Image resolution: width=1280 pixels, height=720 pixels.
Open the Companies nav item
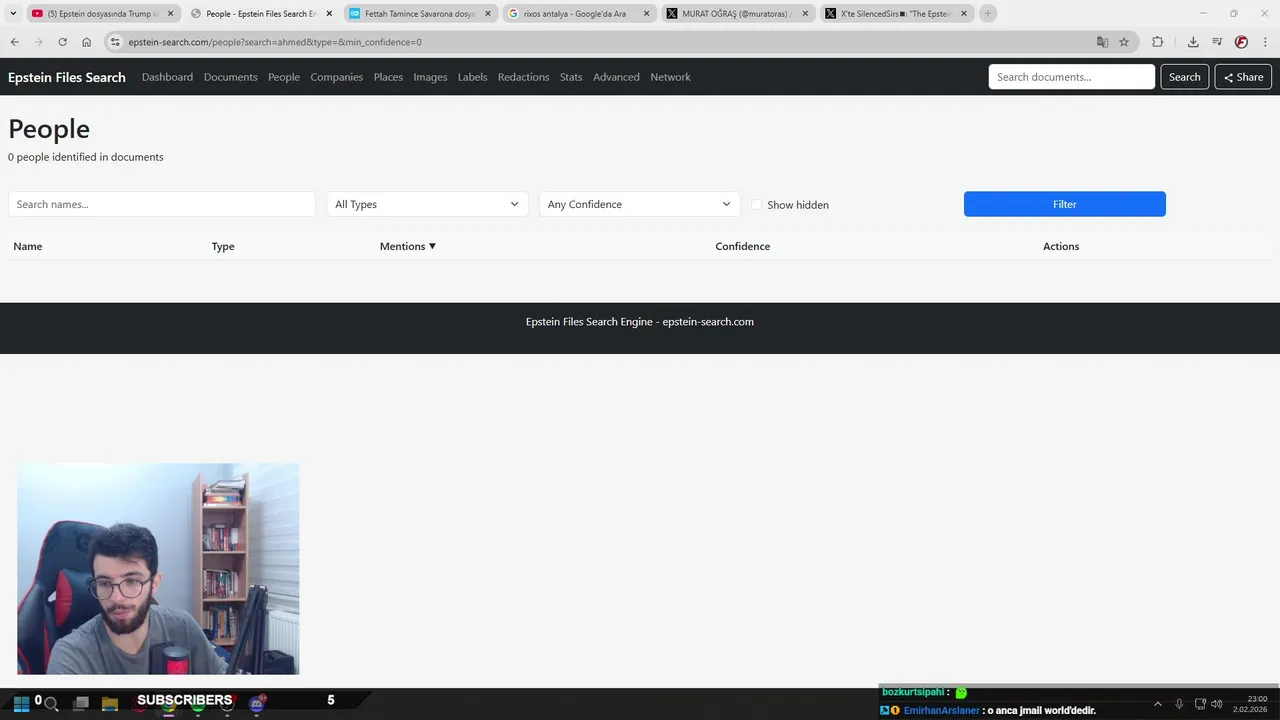pyautogui.click(x=336, y=77)
